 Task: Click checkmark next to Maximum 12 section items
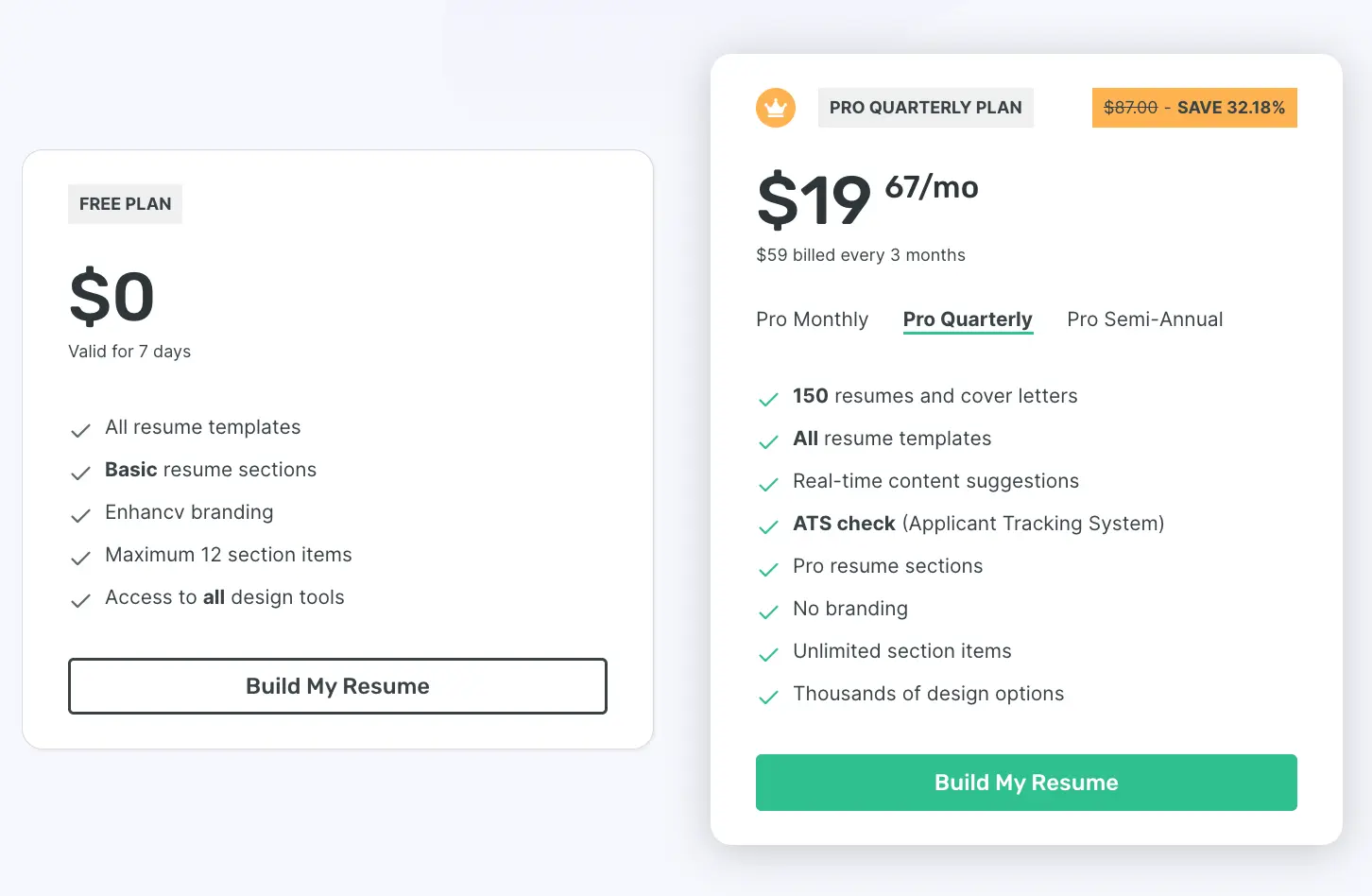click(x=80, y=558)
